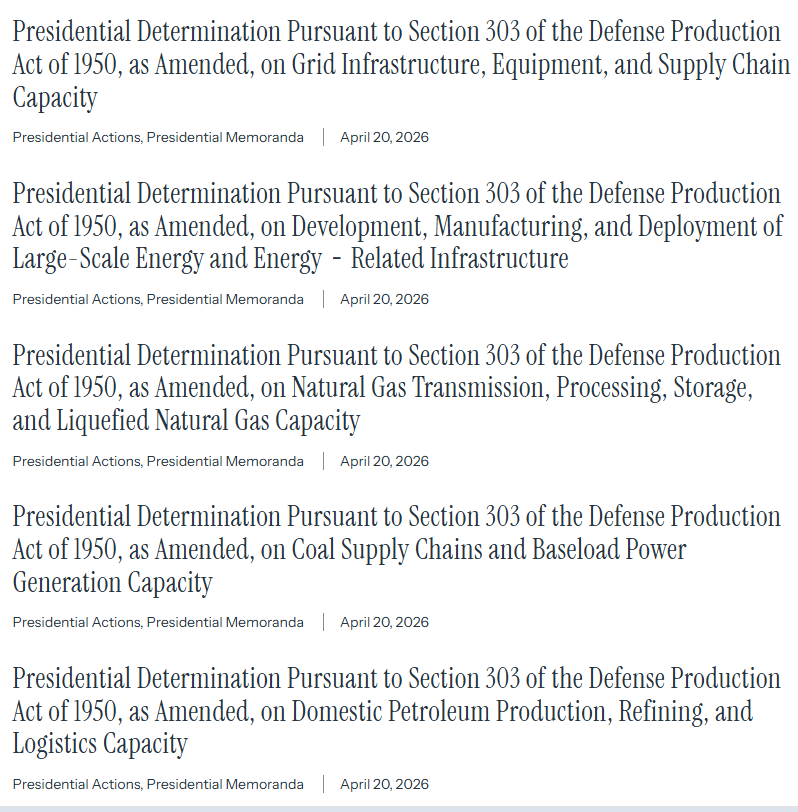This screenshot has height=812, width=798.
Task: Open the Natural Gas Transmission determination headline
Action: (x=397, y=388)
